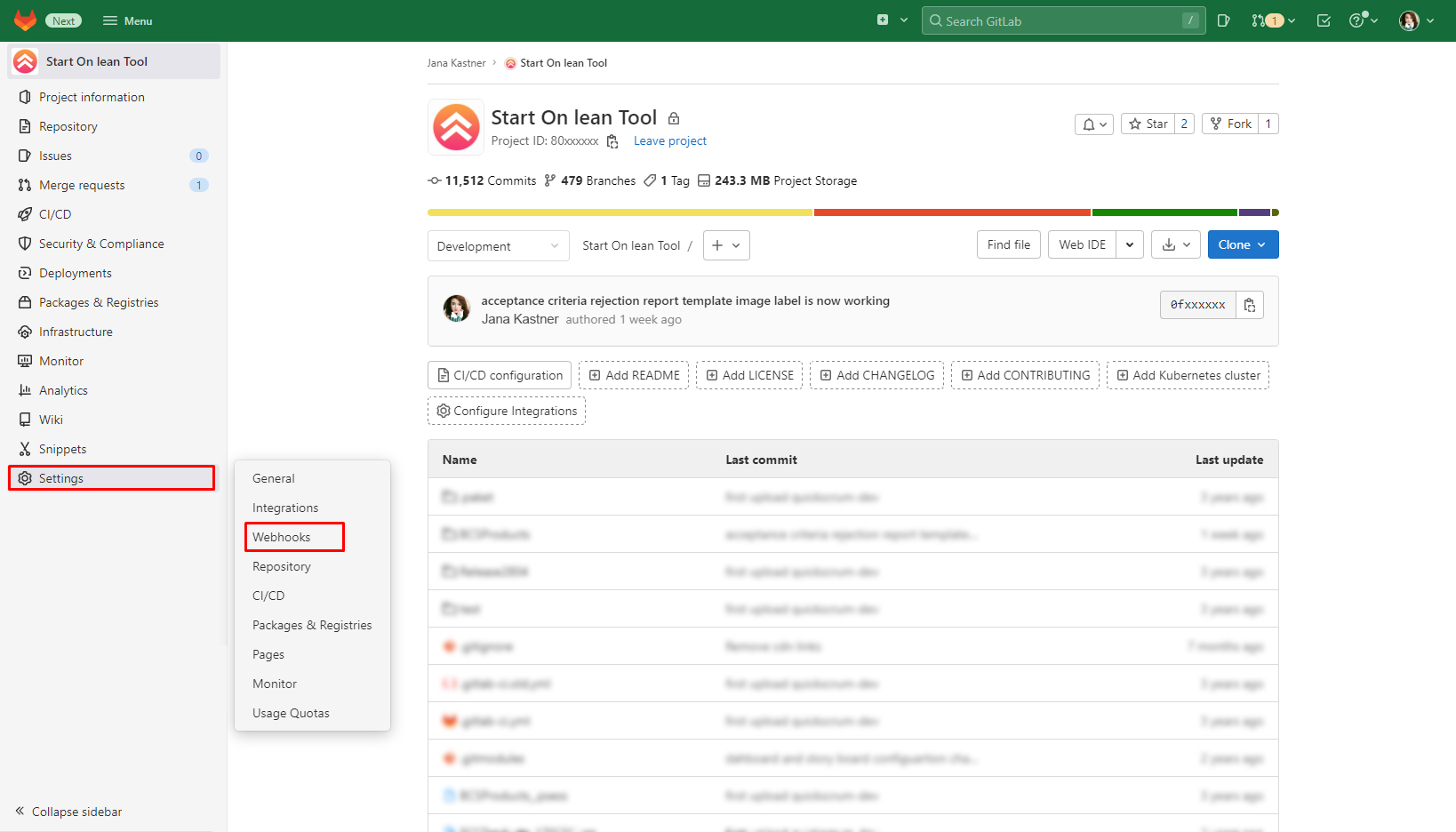Copy the commit SHA icon
The image size is (1456, 832).
(1250, 305)
